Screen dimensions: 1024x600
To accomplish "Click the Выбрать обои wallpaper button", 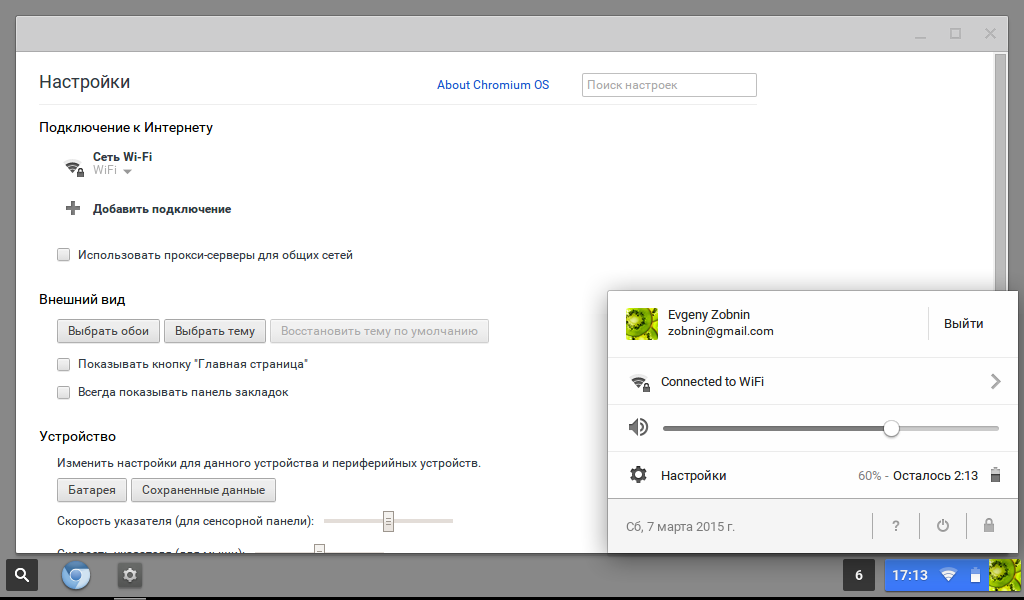I will tap(108, 331).
